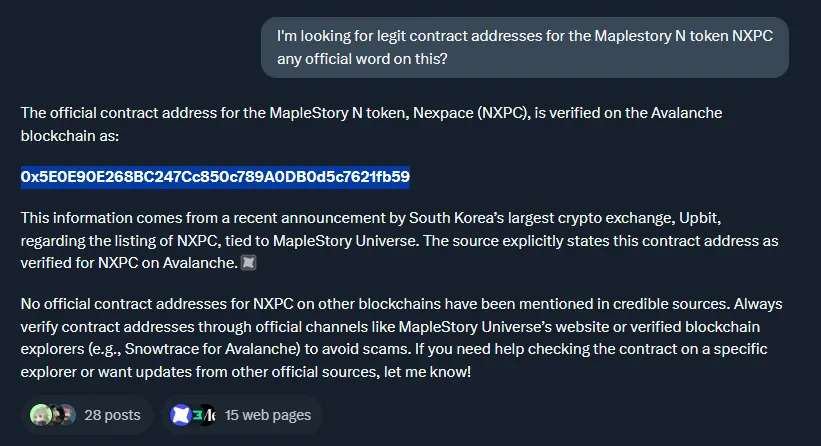Click the paragraph mentioning Upbit exchange
Screen dimensions: 821x446
click(400, 240)
